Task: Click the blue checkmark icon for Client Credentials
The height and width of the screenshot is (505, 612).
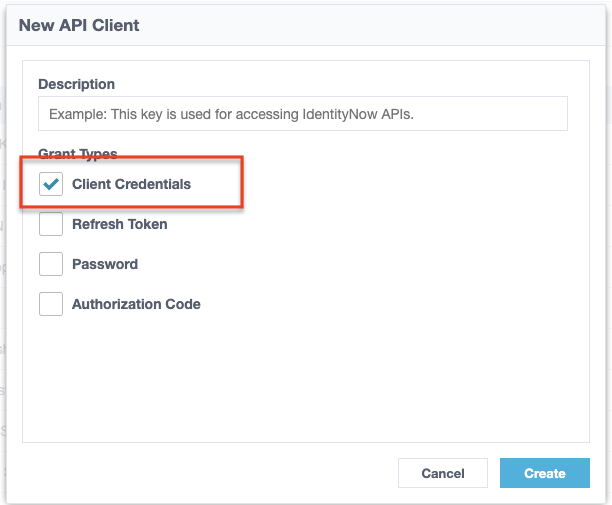Action: [x=51, y=184]
